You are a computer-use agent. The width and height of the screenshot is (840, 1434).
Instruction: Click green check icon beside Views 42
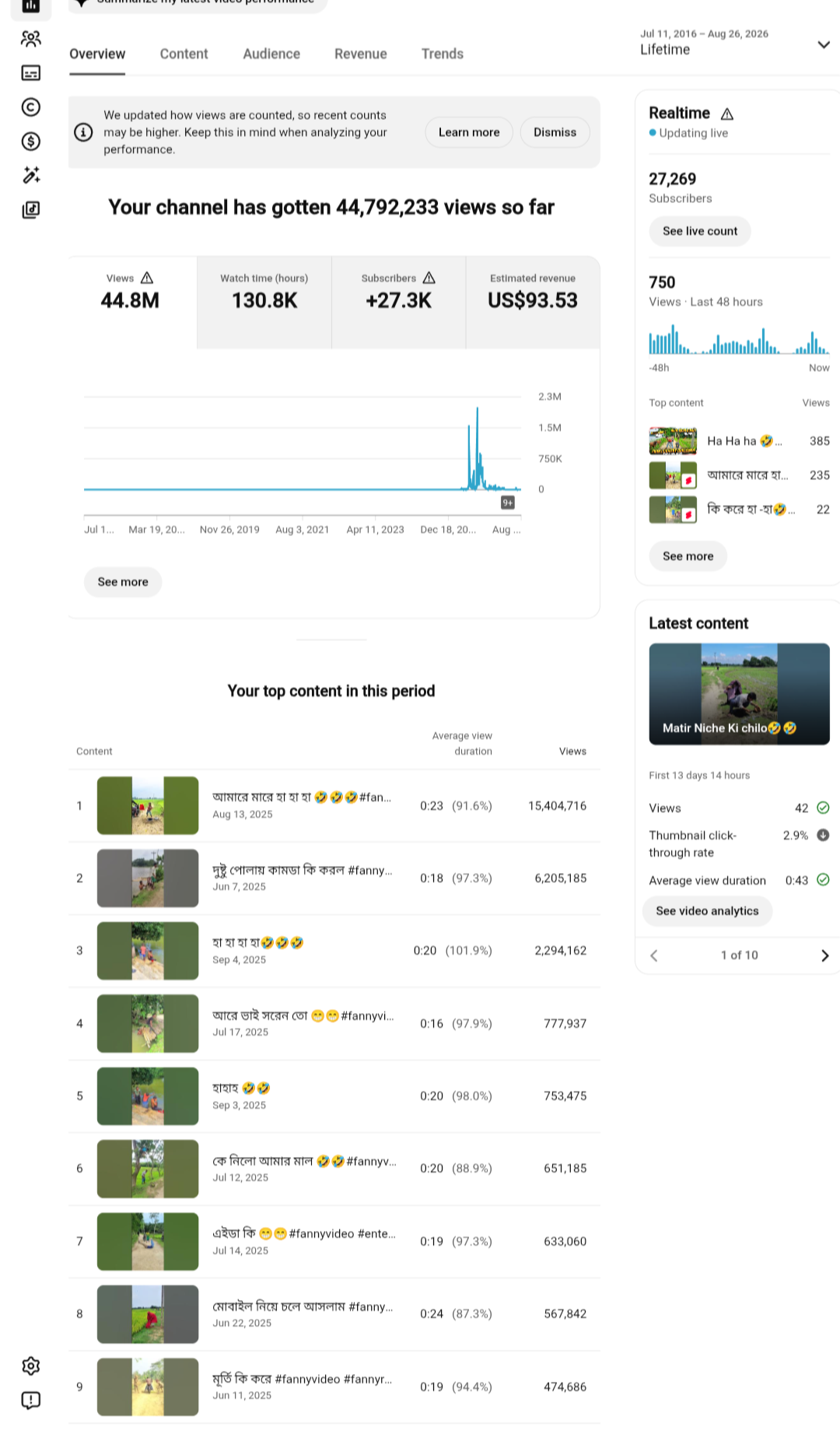click(x=824, y=808)
